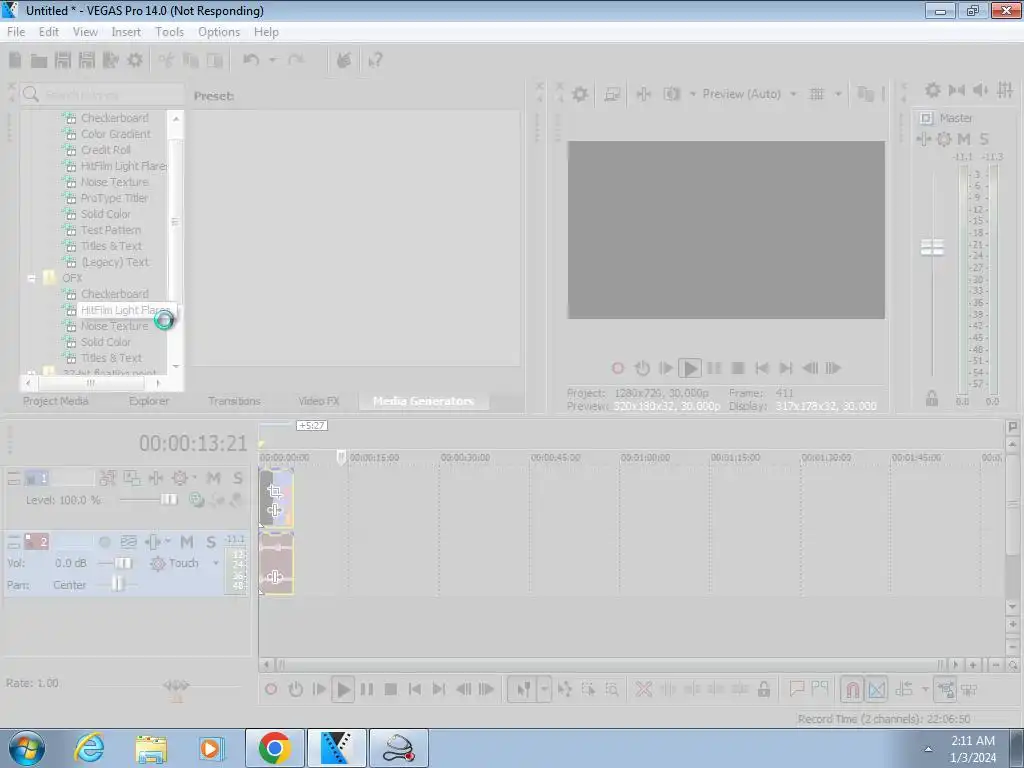Open the Preview (Auto) quality dropdown
Viewport: 1024px width, 768px height.
click(x=793, y=94)
